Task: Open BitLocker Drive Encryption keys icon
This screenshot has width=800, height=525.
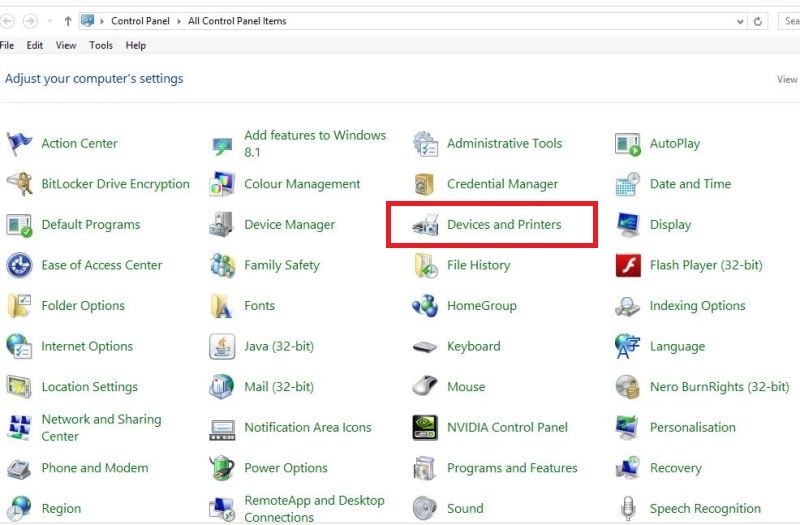Action: [19, 184]
